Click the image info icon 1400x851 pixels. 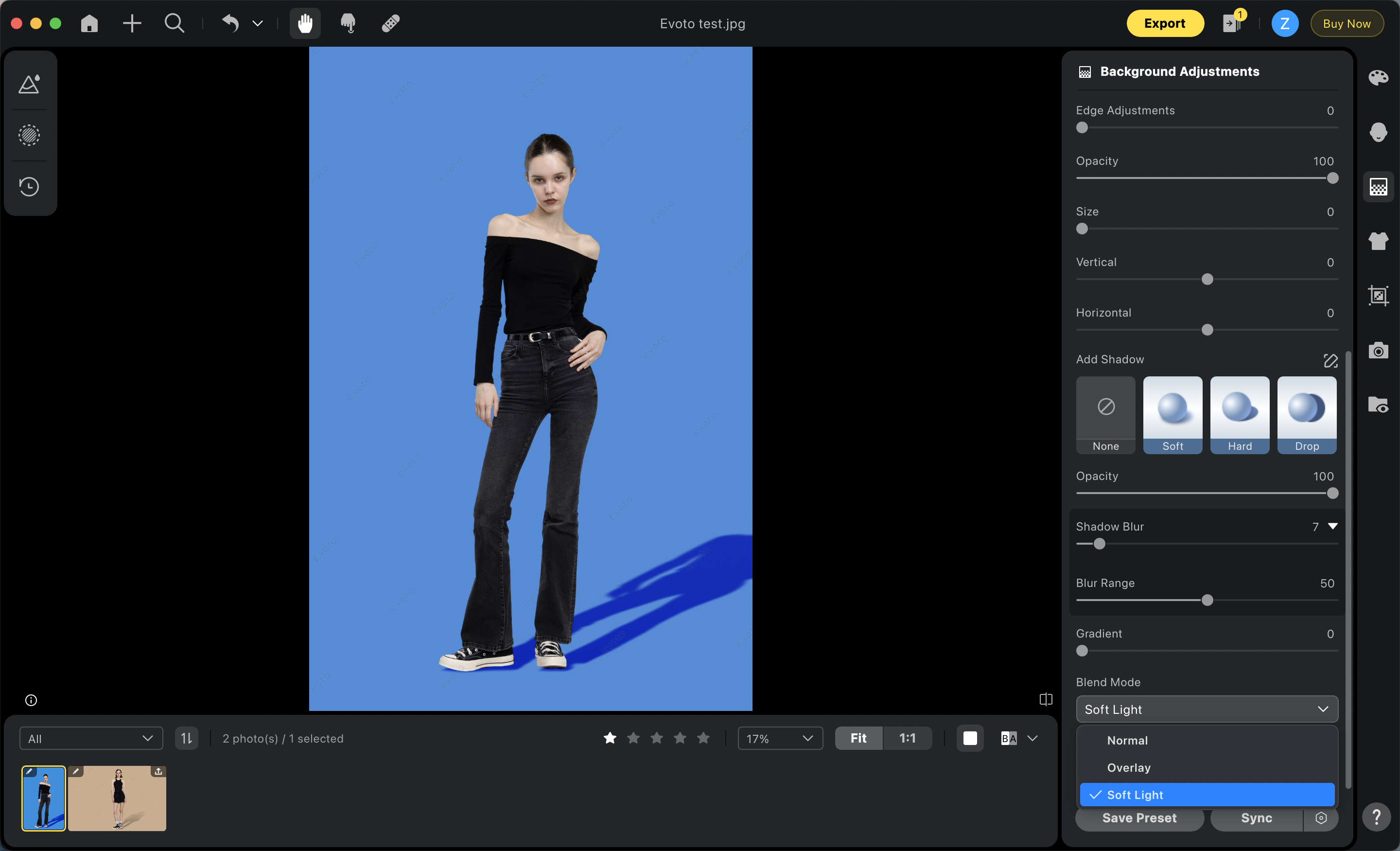[31, 700]
